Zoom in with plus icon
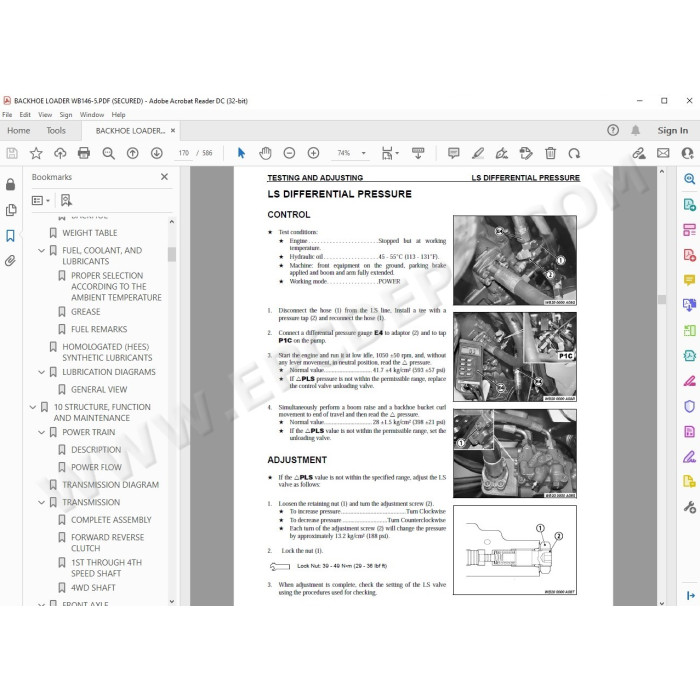The width and height of the screenshot is (700, 700). (x=313, y=154)
